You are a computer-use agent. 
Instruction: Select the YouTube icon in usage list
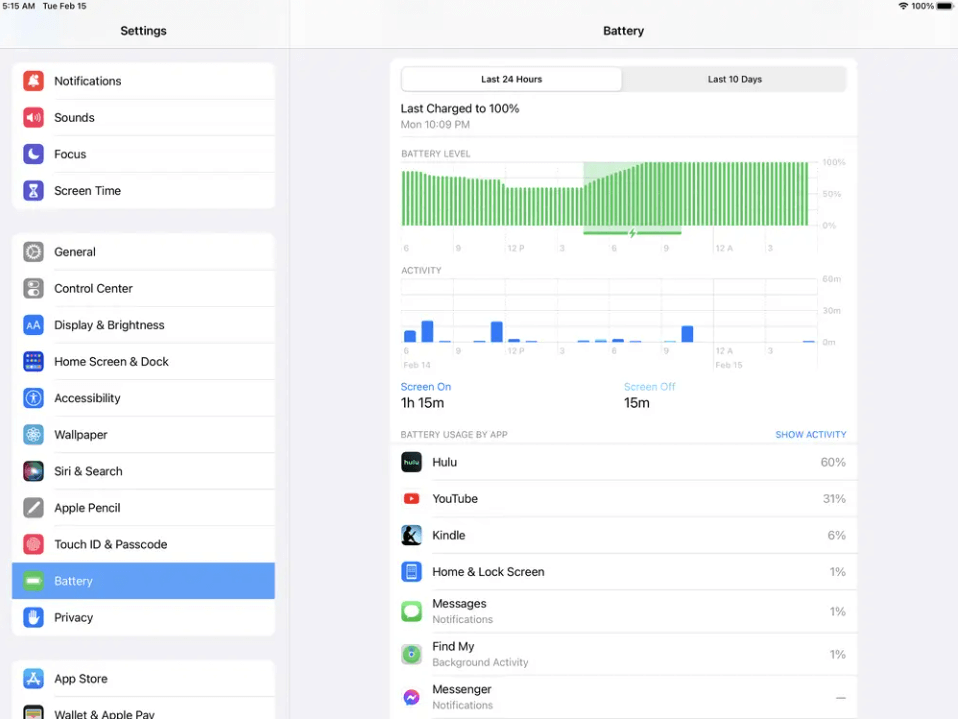pos(411,498)
